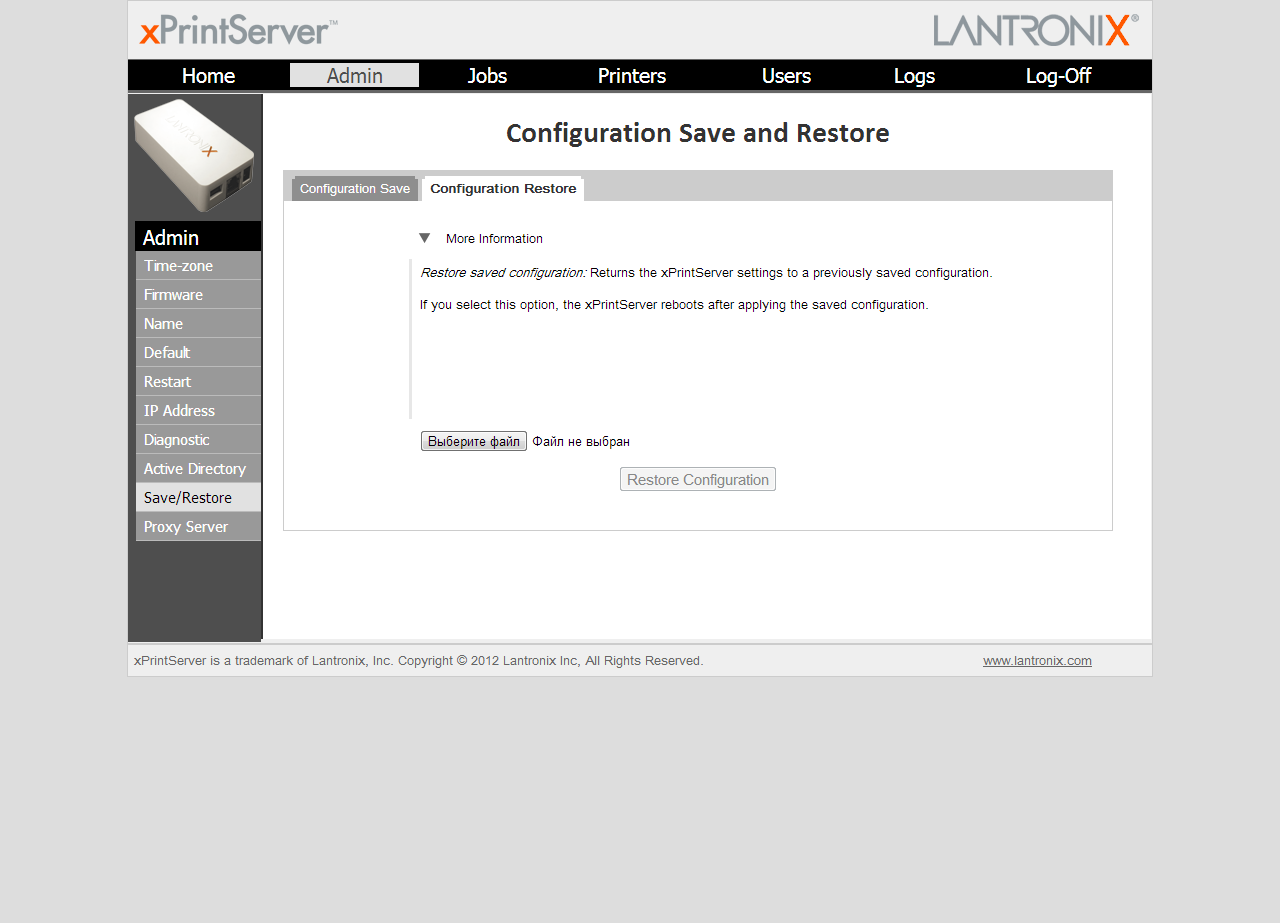The height and width of the screenshot is (923, 1280).
Task: Click the Выберите файл file chooser button
Action: tap(474, 441)
